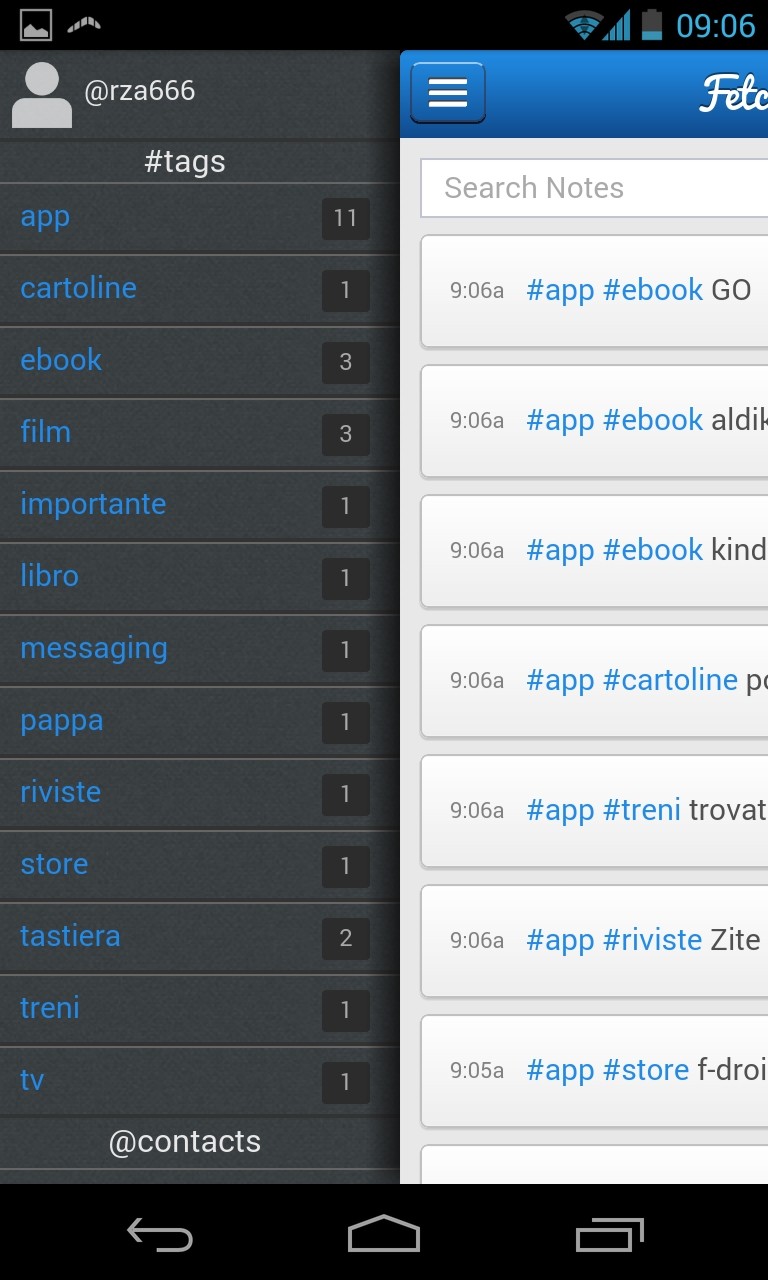
Task: Tap the #treni hashtag in note
Action: [642, 810]
